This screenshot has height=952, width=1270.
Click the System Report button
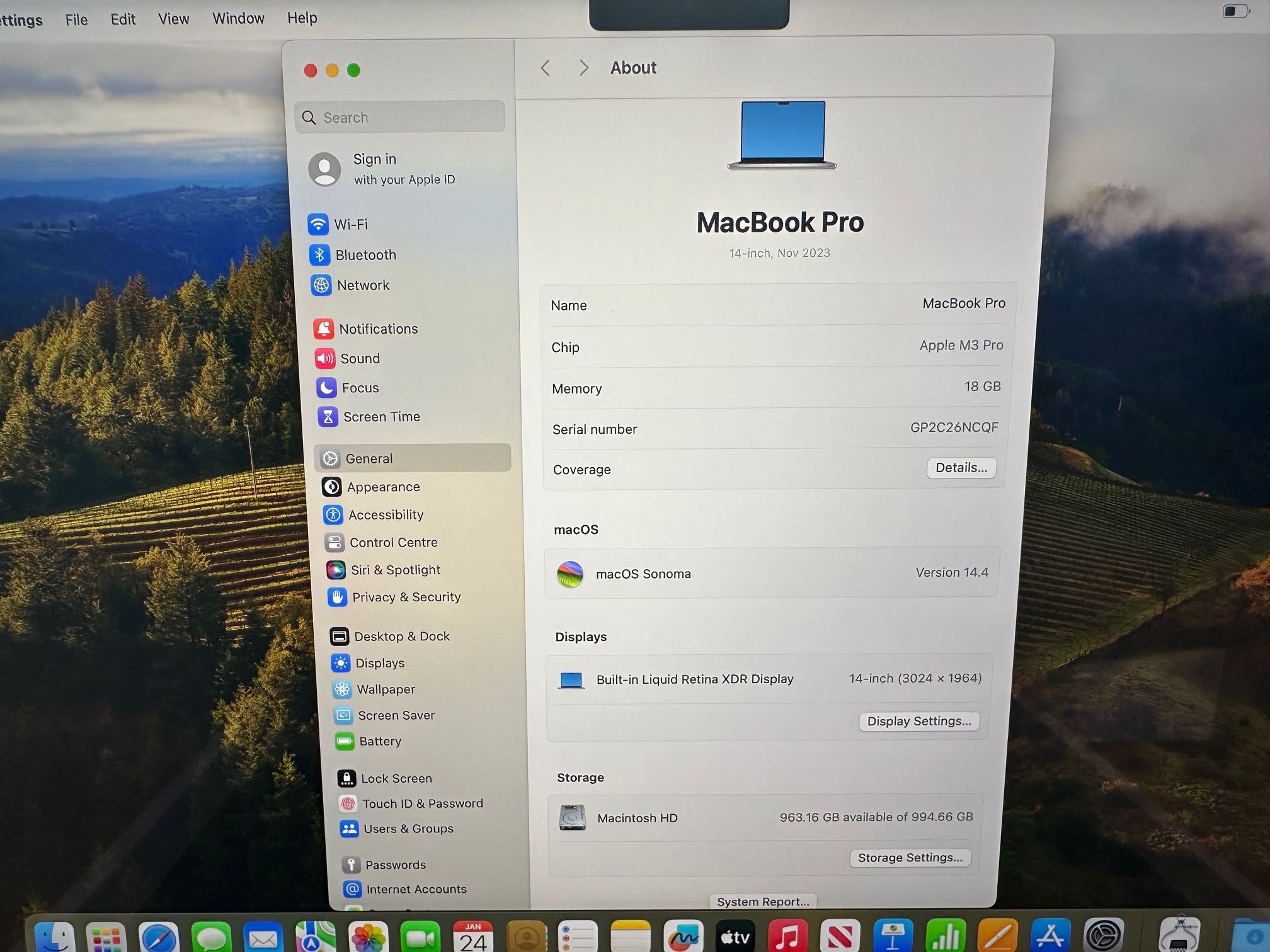763,902
